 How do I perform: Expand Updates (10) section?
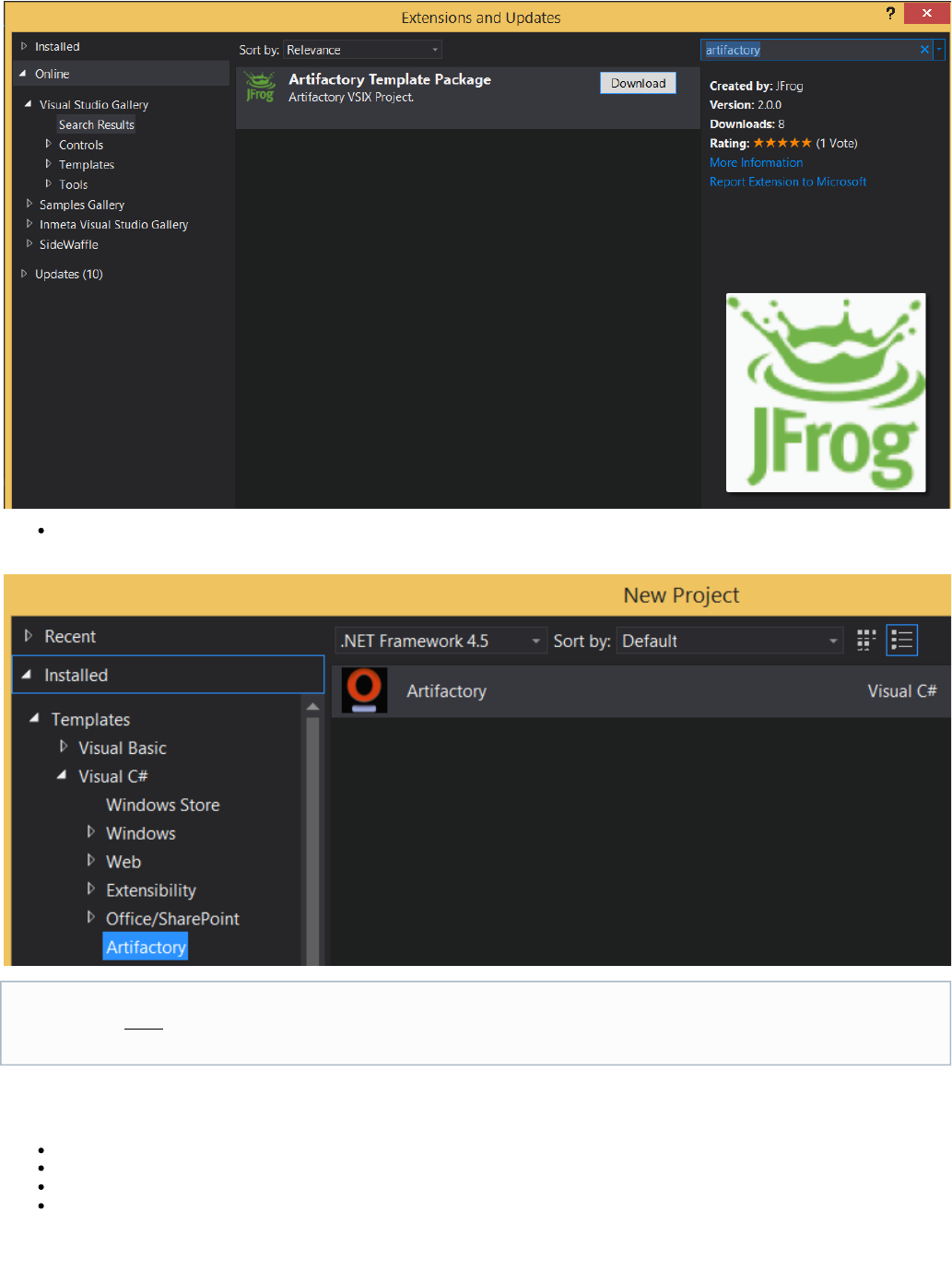coord(24,274)
